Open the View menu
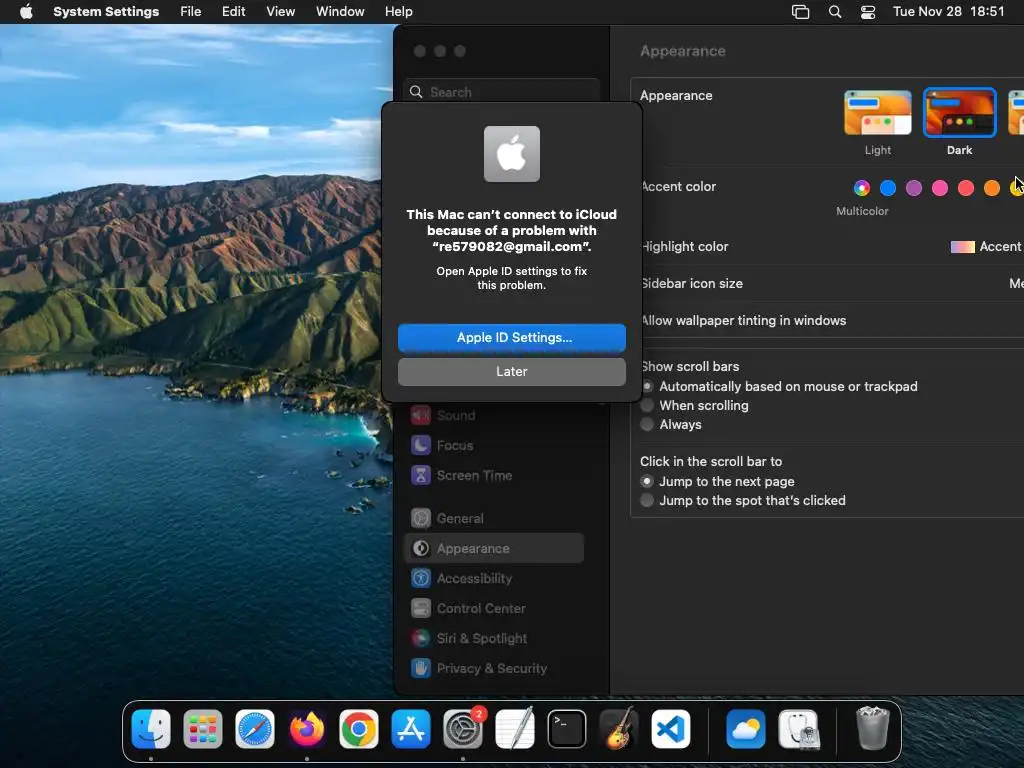Screen dimensions: 1024x768 [280, 12]
